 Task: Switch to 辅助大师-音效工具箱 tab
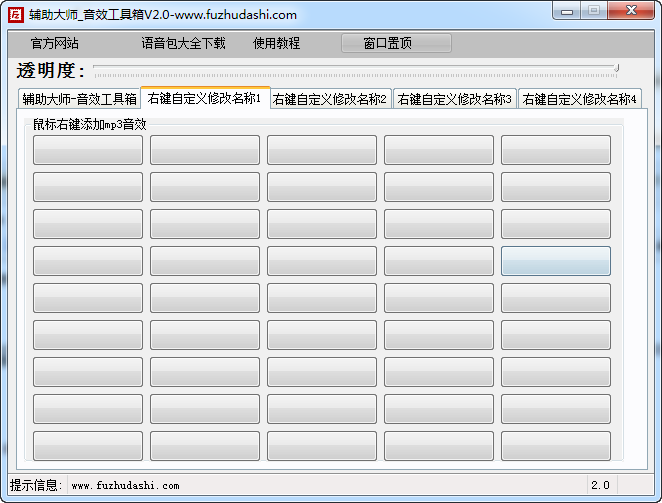[x=79, y=99]
